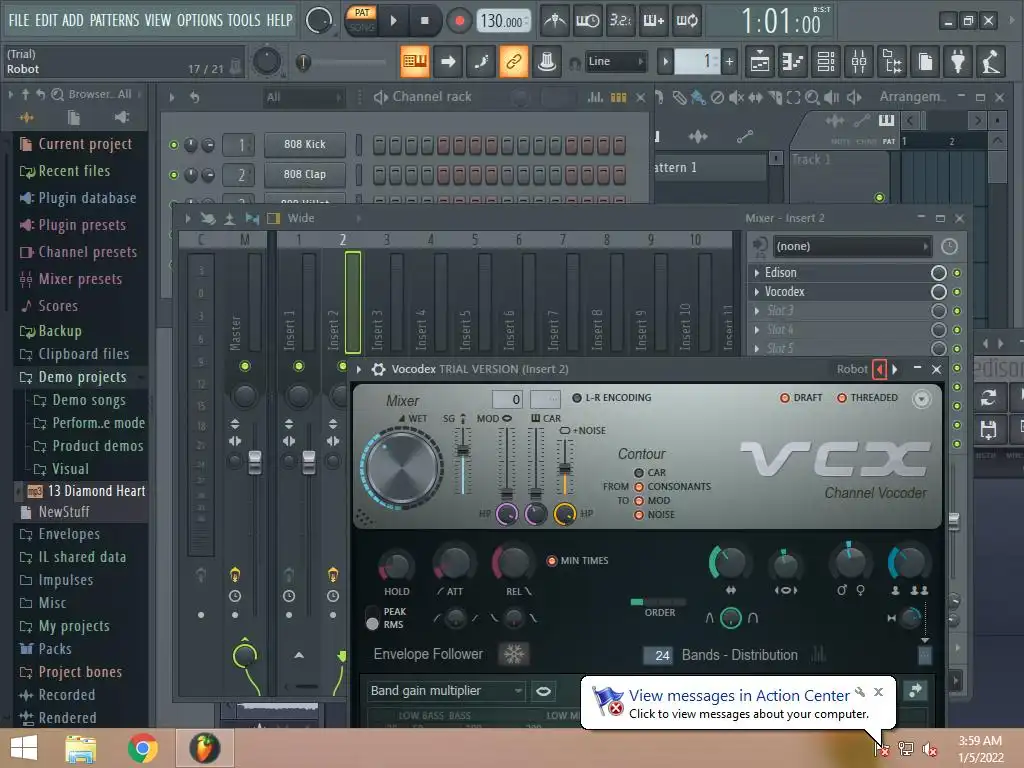Click the Play button
The height and width of the screenshot is (768, 1024).
(x=393, y=21)
